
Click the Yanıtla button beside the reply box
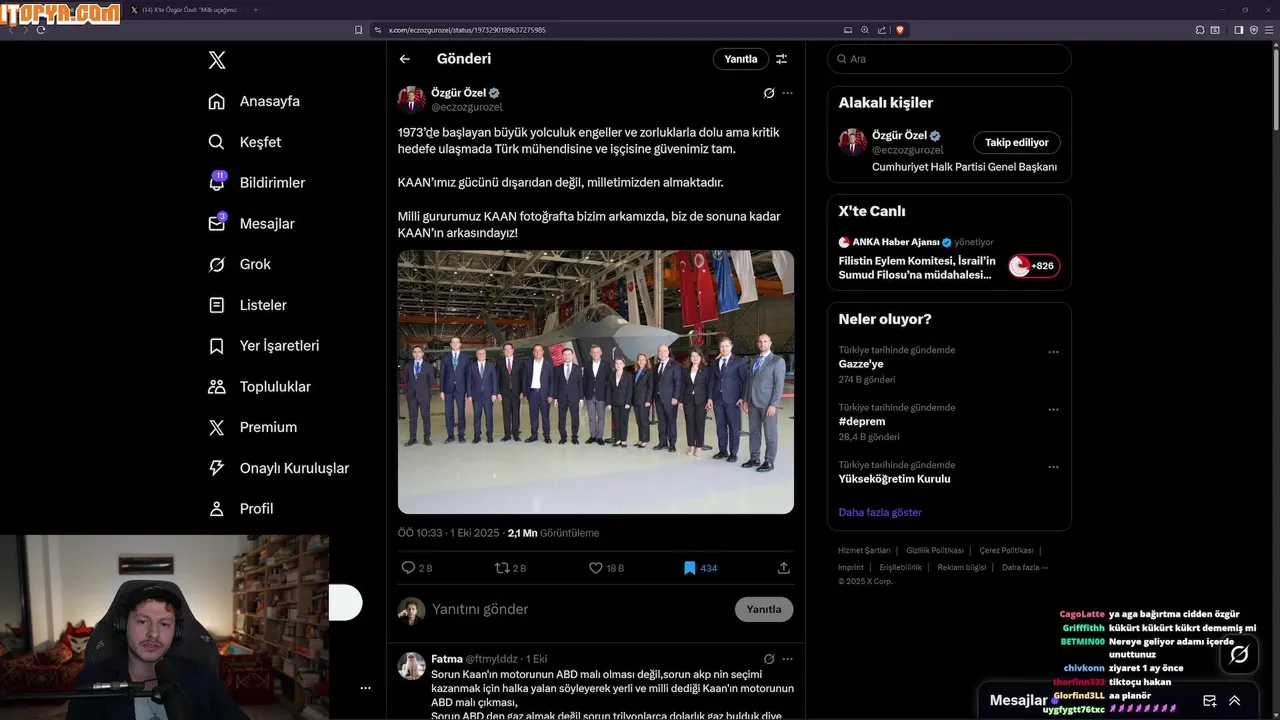(764, 609)
